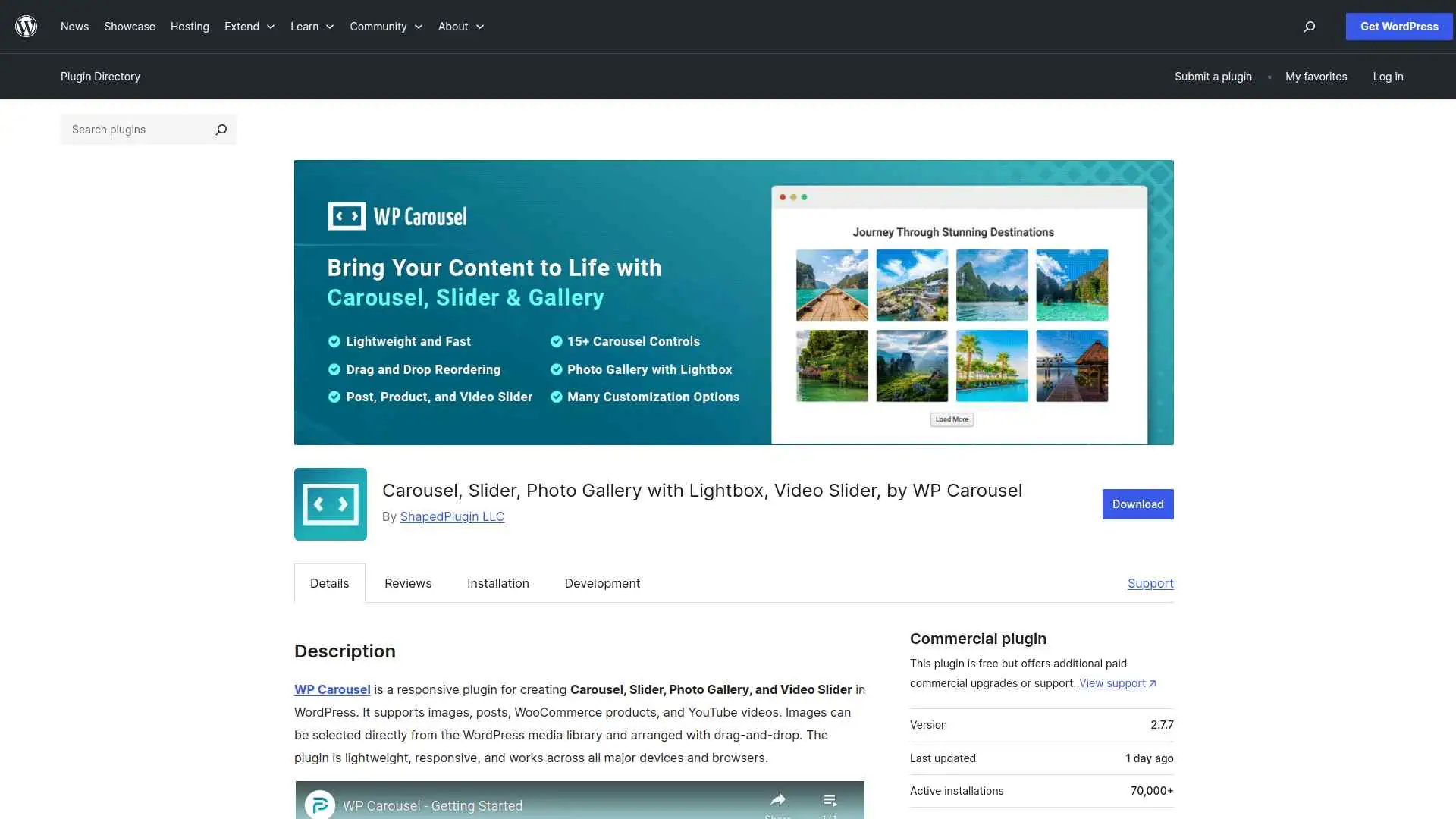Open the ShapedPlugin LLC author link
Viewport: 1456px width, 819px height.
point(452,516)
